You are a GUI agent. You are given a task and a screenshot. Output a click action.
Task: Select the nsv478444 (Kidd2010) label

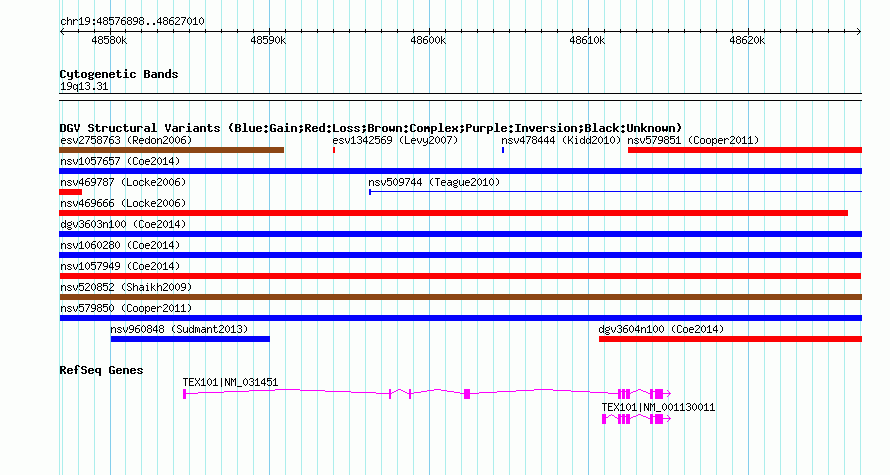coord(561,140)
